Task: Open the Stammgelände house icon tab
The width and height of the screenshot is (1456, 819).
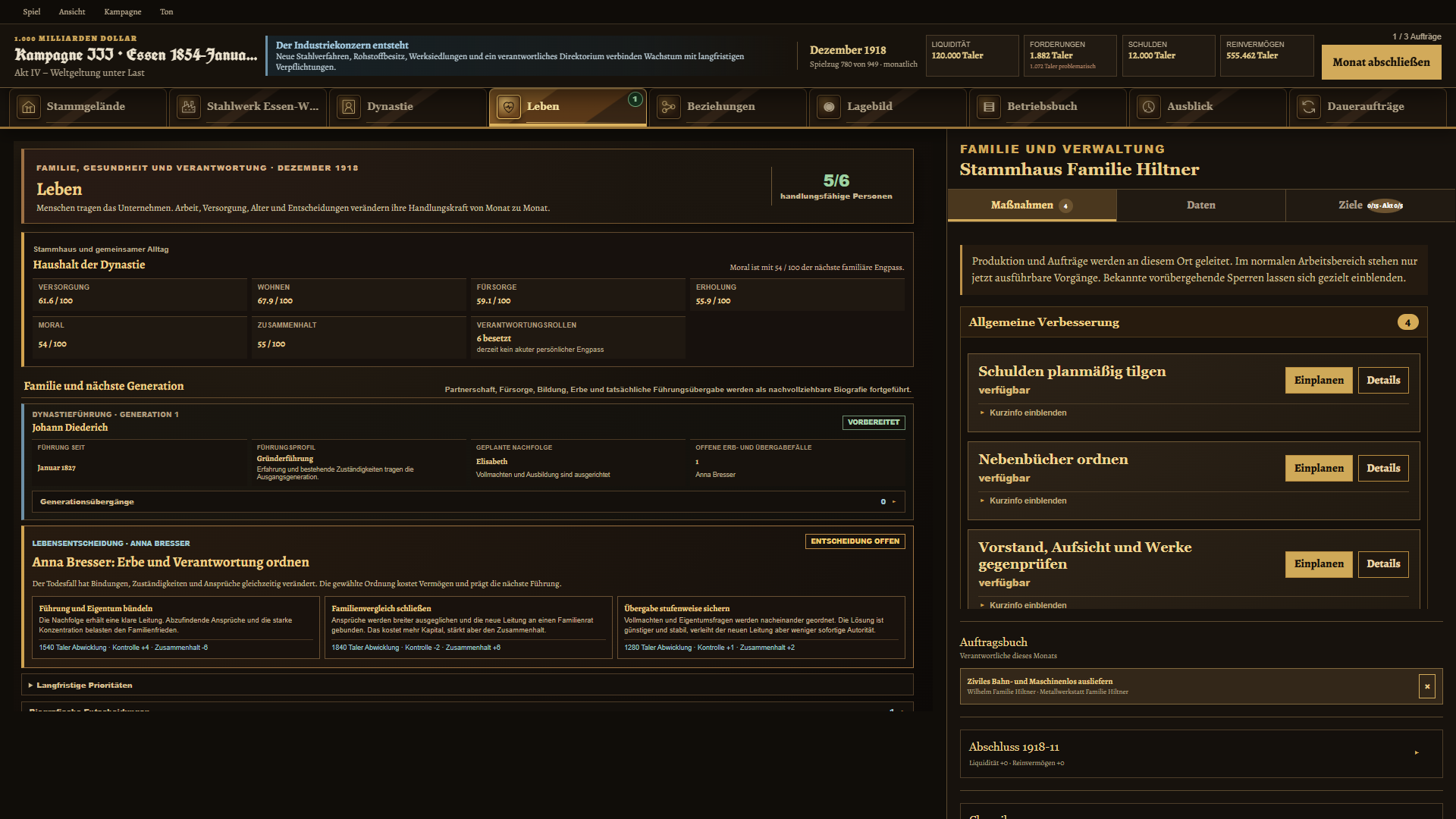Action: (29, 107)
